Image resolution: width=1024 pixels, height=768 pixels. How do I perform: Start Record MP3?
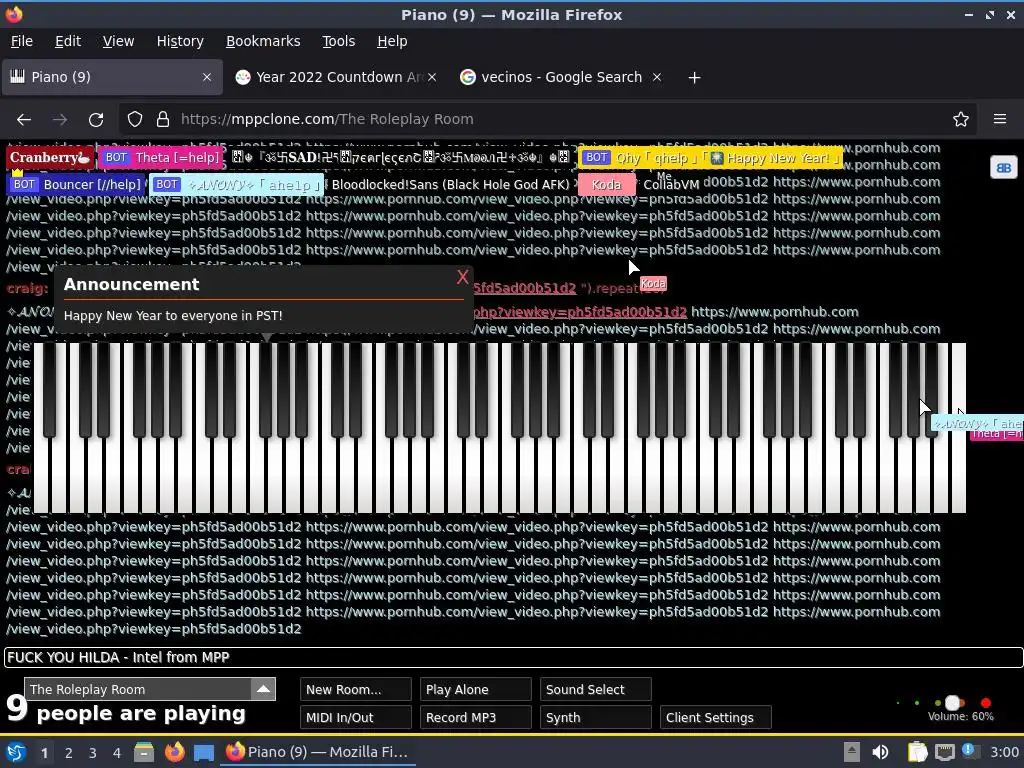475,717
